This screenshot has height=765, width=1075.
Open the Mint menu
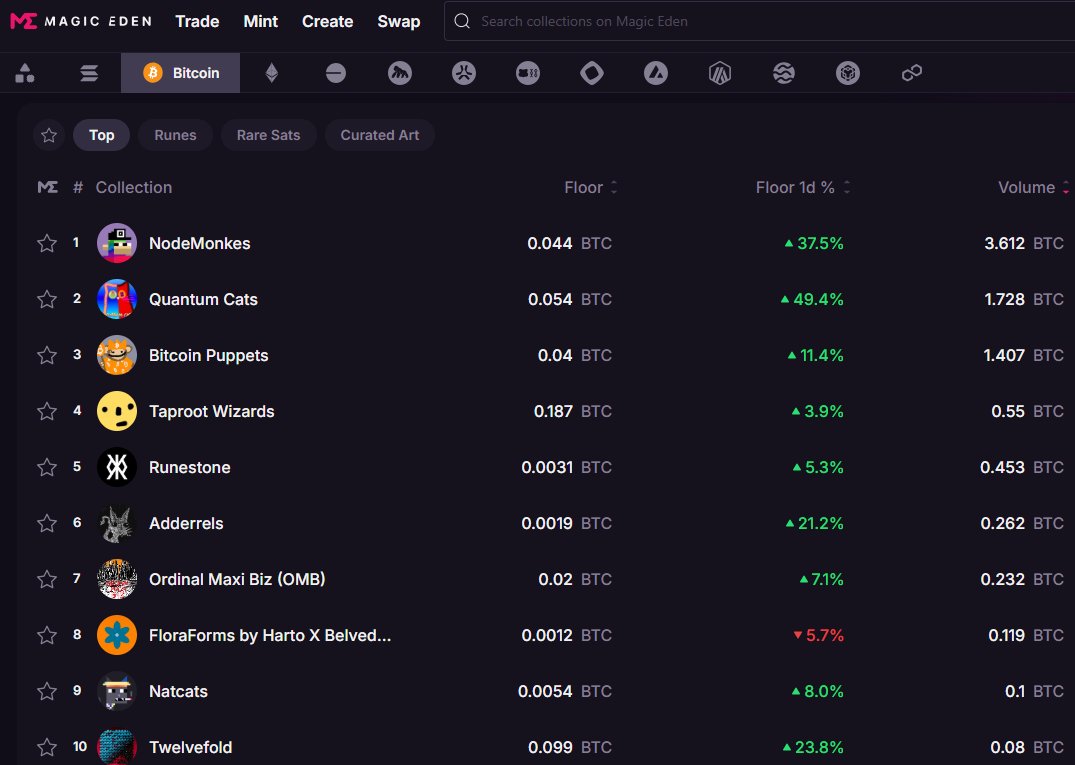pos(261,21)
